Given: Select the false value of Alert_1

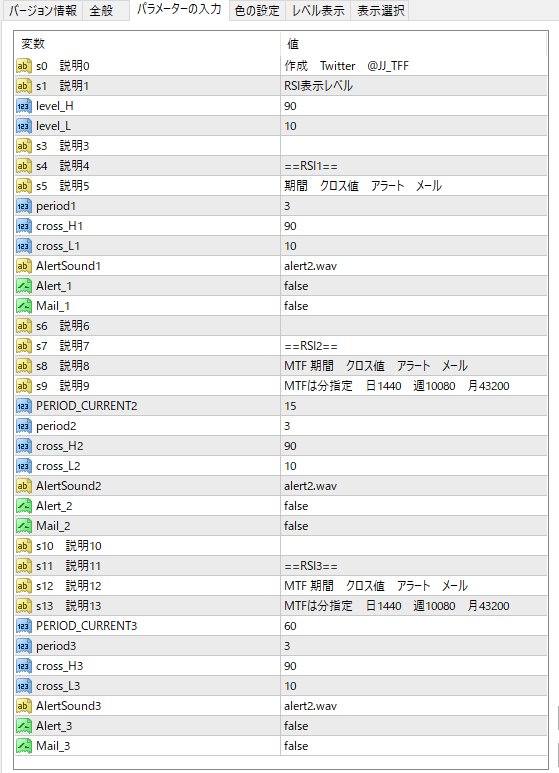Looking at the screenshot, I should pyautogui.click(x=414, y=286).
